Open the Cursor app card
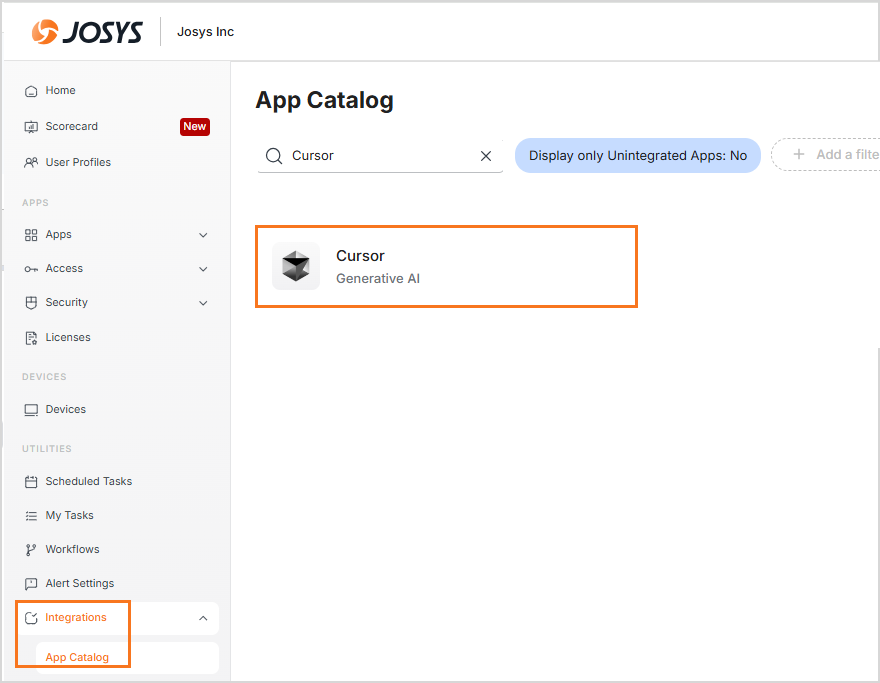This screenshot has height=683, width=880. coord(446,266)
